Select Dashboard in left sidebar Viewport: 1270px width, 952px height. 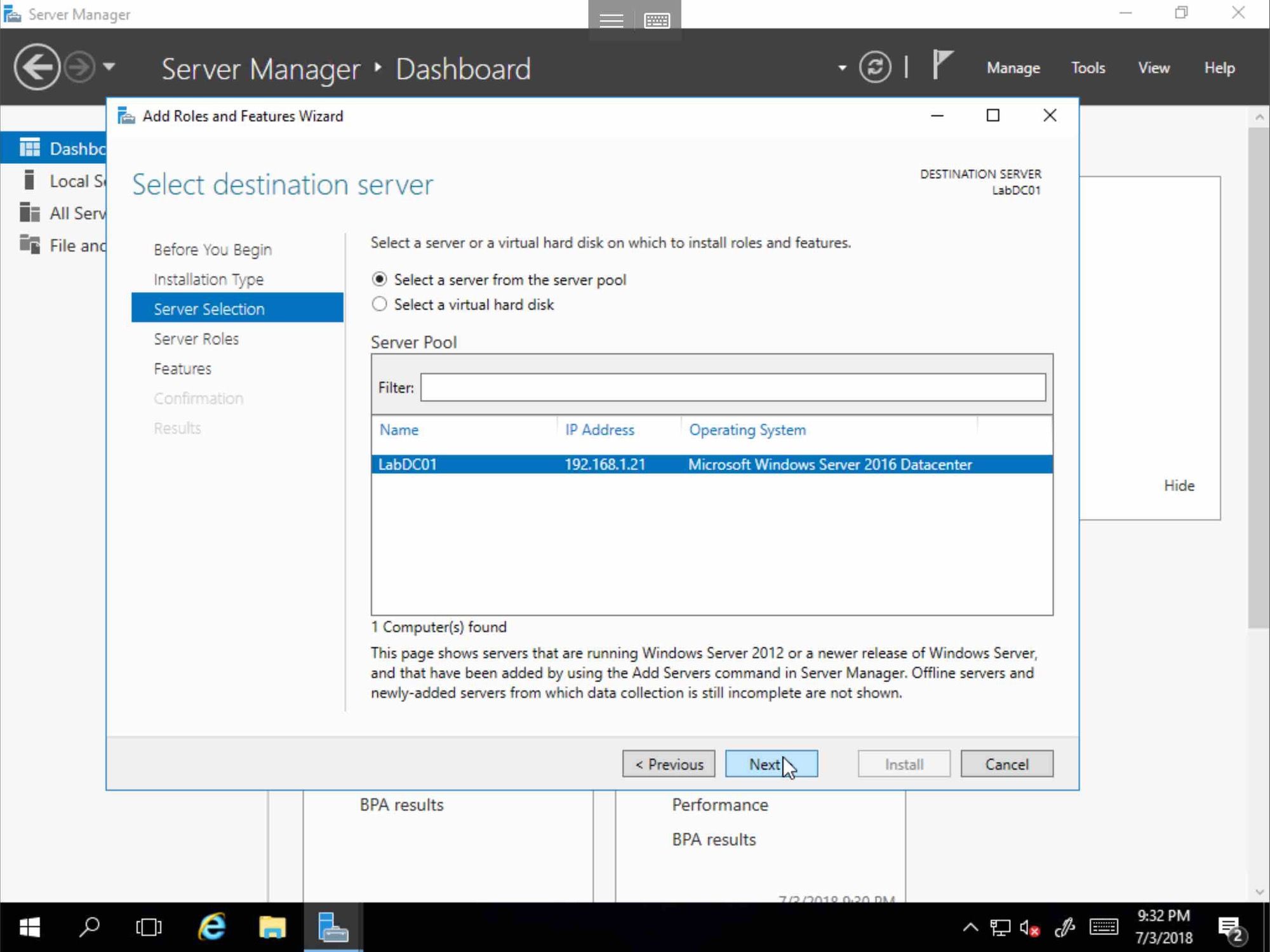pyautogui.click(x=54, y=148)
